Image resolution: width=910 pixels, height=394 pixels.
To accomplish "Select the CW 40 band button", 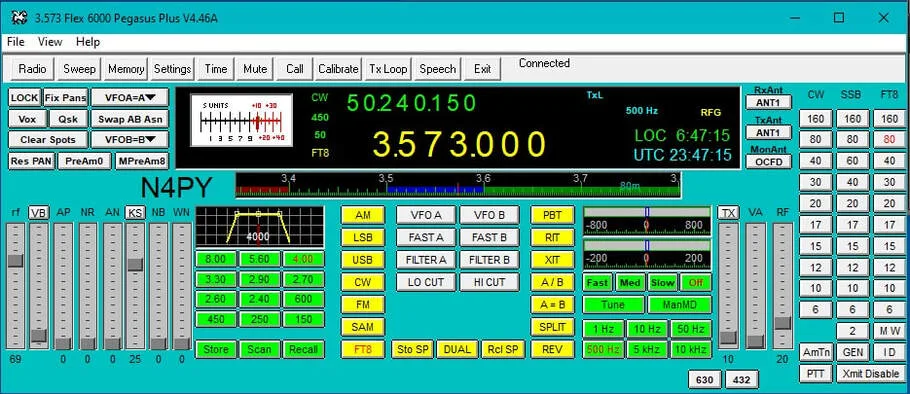I will (815, 161).
